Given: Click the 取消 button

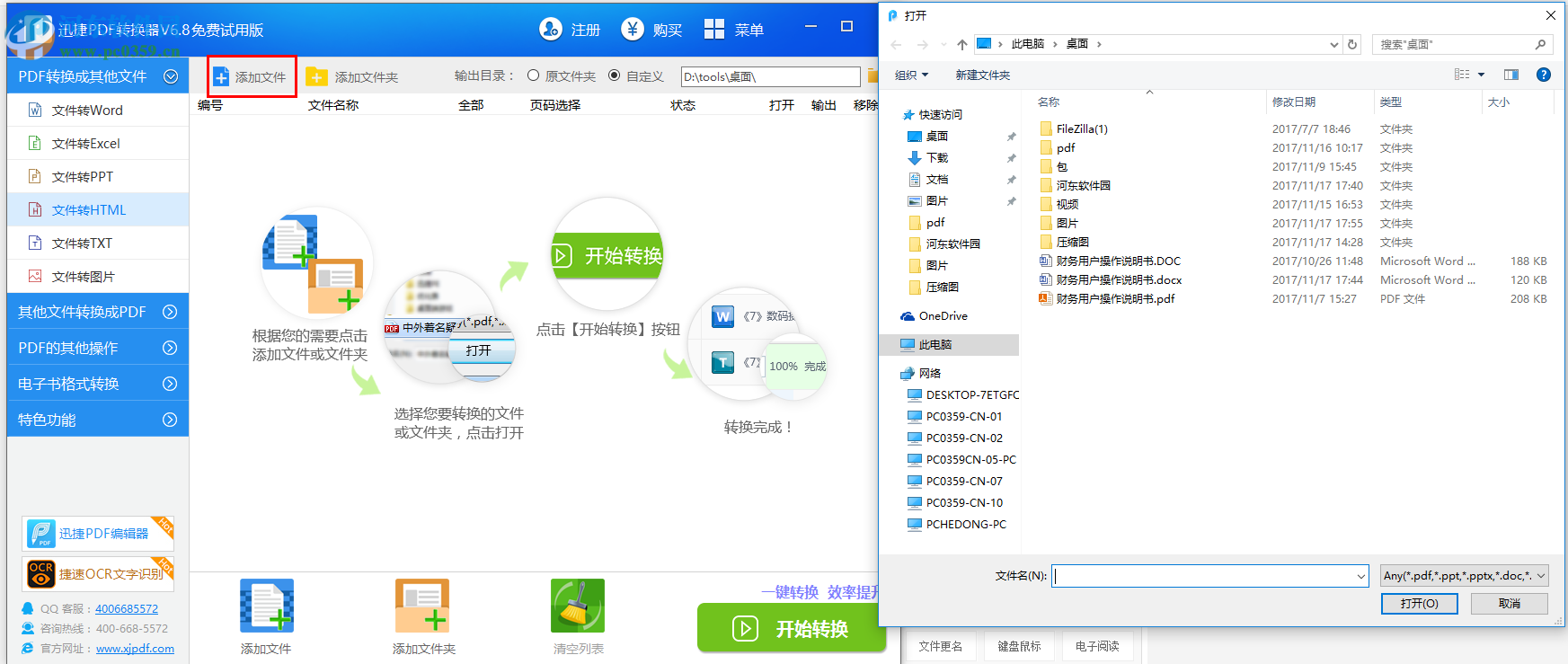Looking at the screenshot, I should pyautogui.click(x=1509, y=604).
